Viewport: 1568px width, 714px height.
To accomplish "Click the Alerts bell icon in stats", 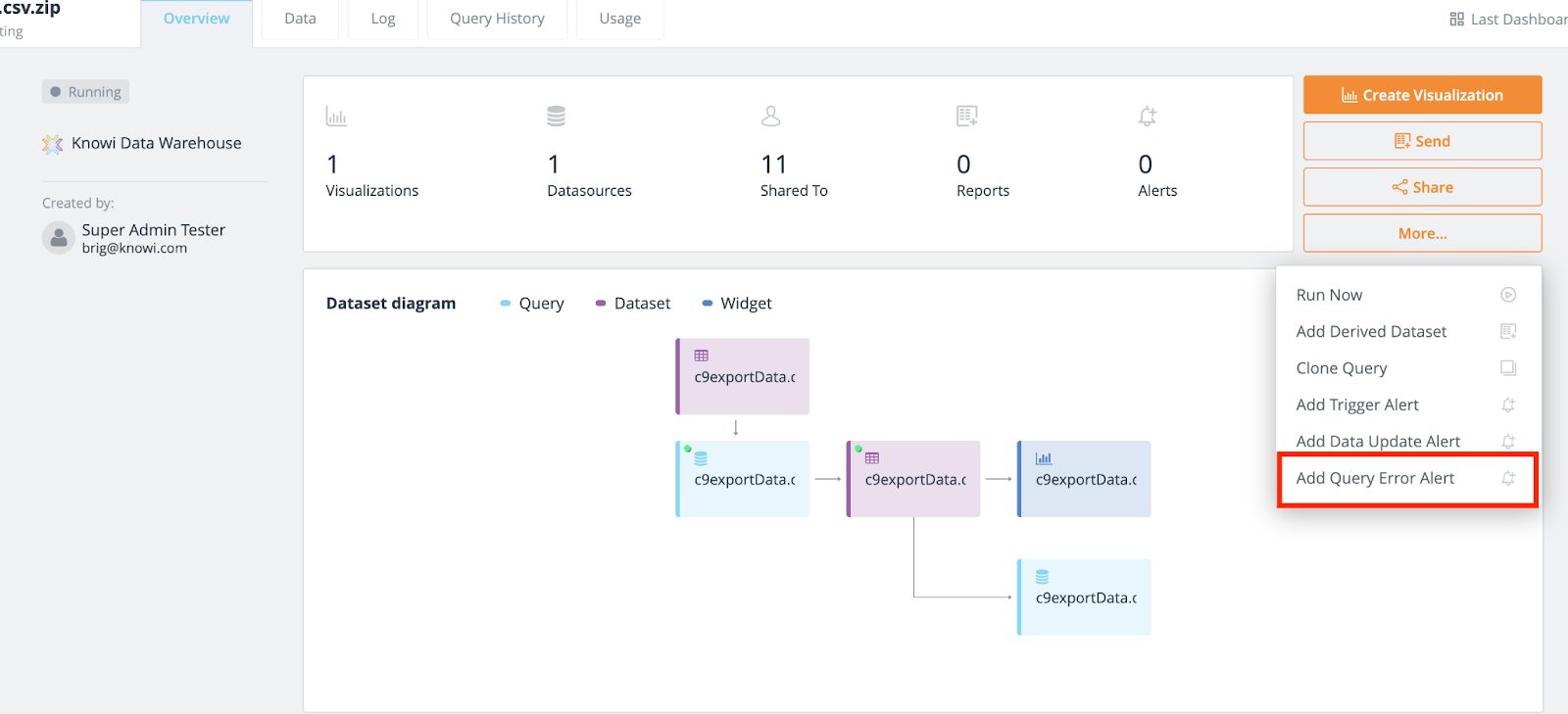I will (x=1148, y=117).
